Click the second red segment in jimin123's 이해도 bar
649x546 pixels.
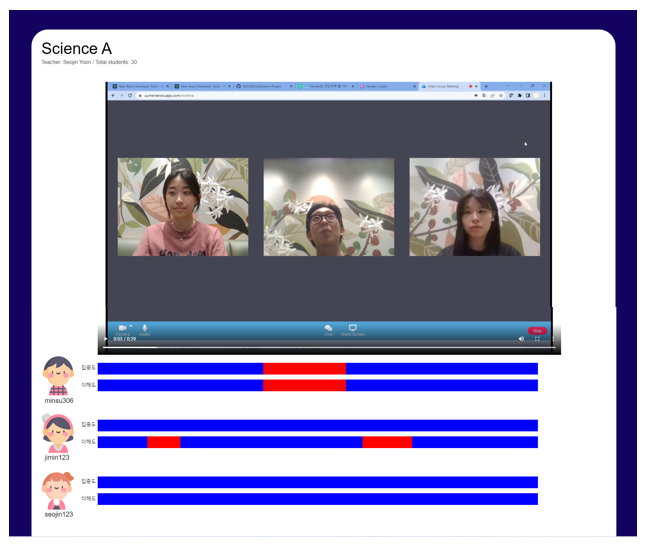(x=387, y=442)
